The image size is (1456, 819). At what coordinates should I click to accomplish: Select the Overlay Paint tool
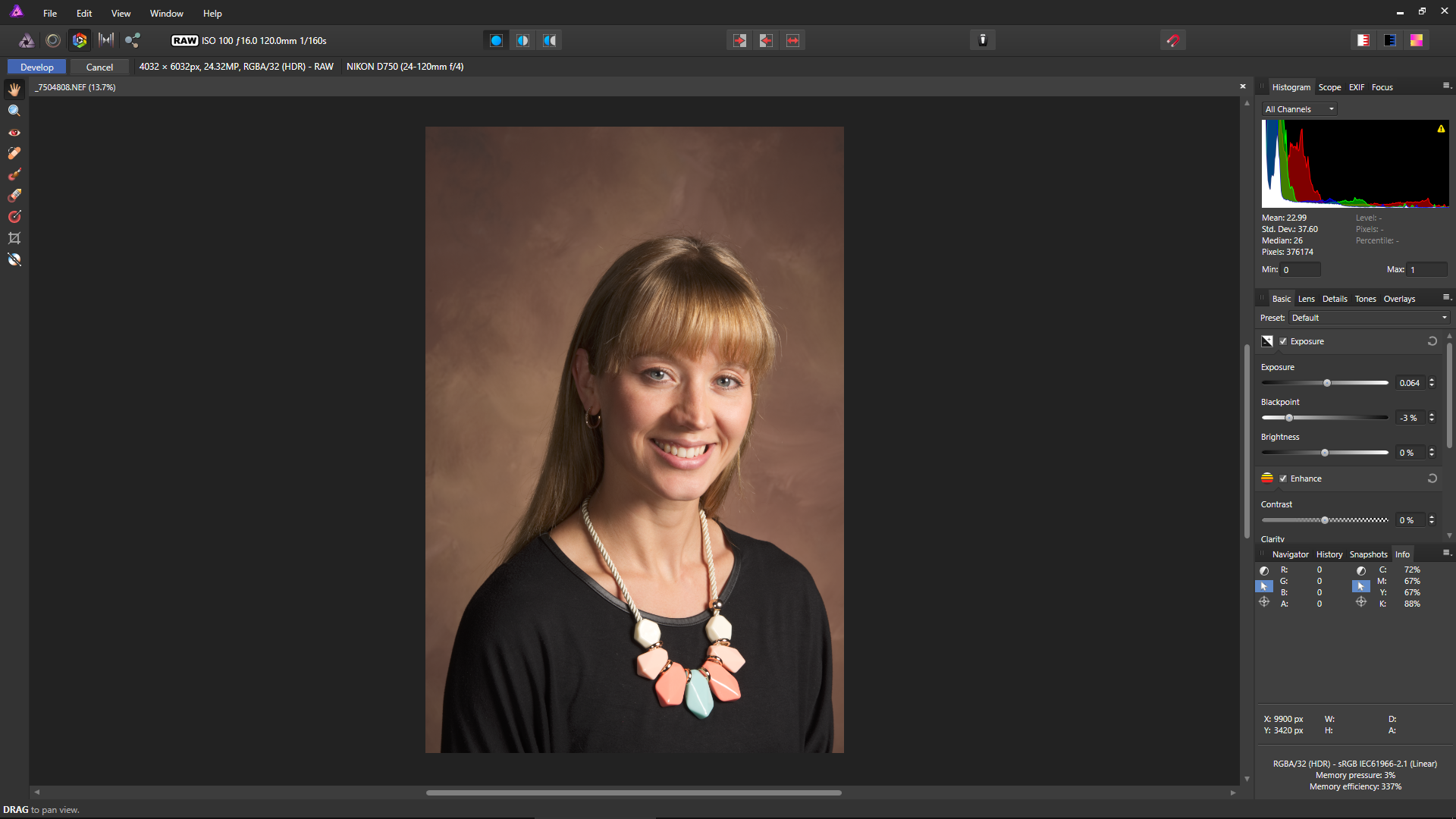14,174
